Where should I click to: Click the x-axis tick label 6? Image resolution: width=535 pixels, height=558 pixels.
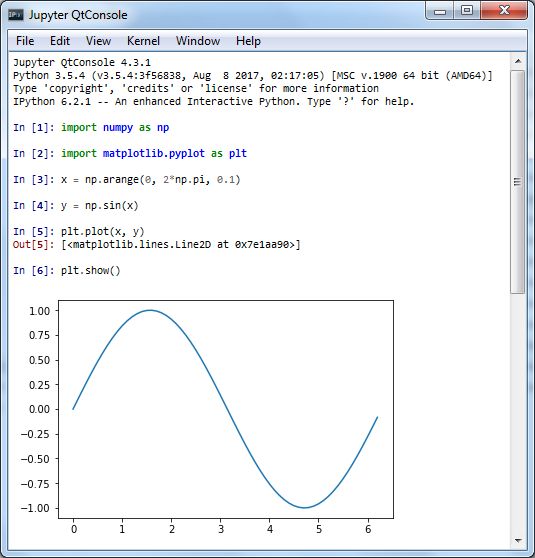click(x=368, y=529)
